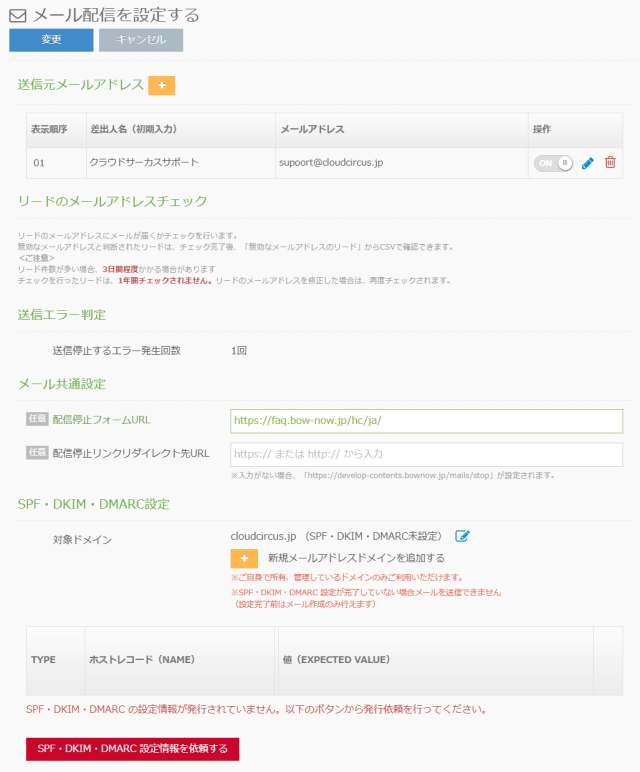
Task: Select the supoort@cloudcircus.jp cell
Action: click(x=402, y=163)
